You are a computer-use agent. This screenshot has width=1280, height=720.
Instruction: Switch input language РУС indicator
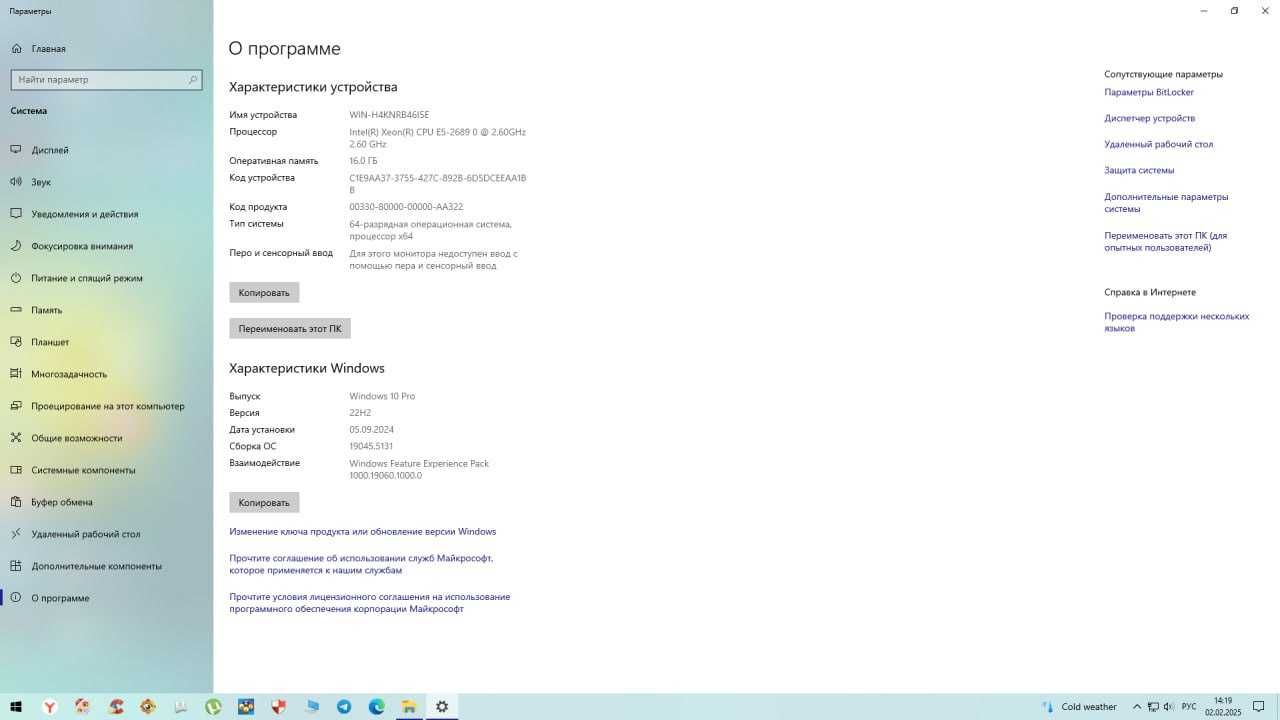coord(1189,707)
